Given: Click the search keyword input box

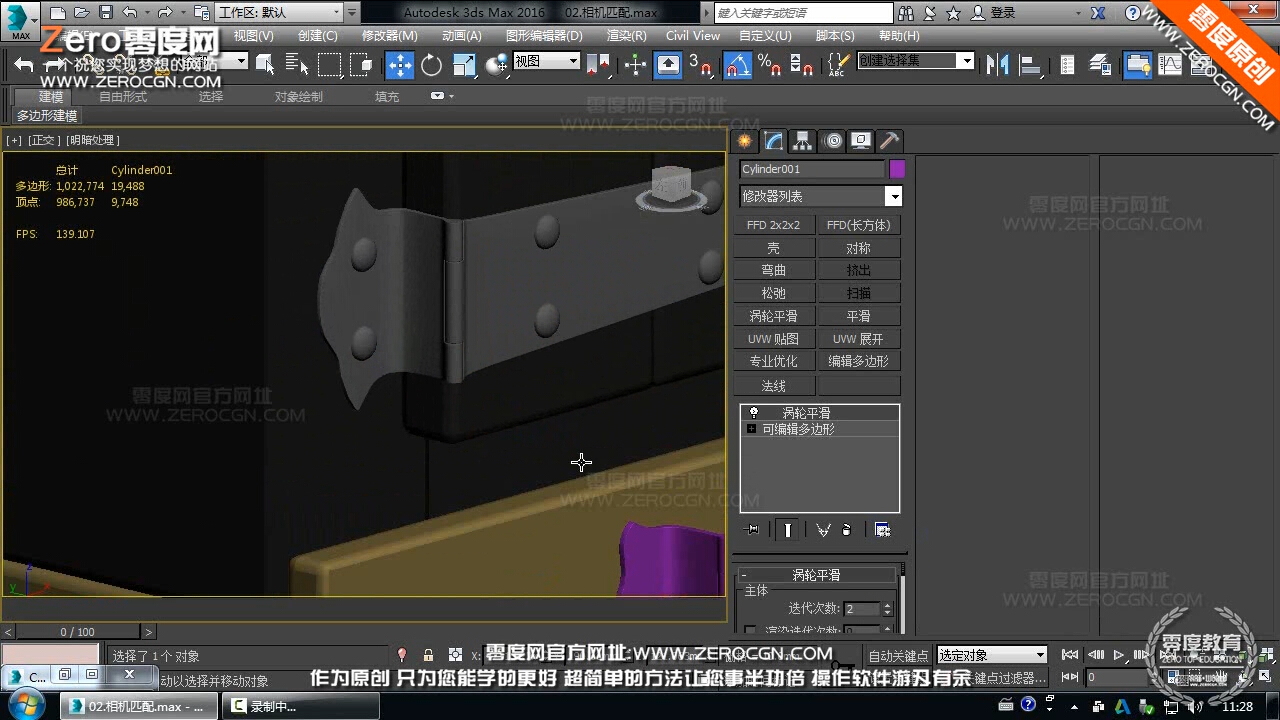Looking at the screenshot, I should [x=803, y=13].
